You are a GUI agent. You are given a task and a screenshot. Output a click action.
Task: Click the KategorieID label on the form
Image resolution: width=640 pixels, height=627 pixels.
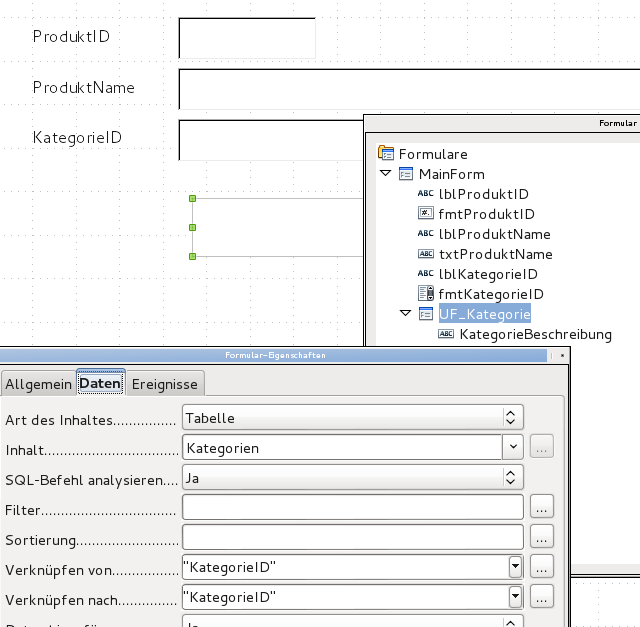point(77,138)
